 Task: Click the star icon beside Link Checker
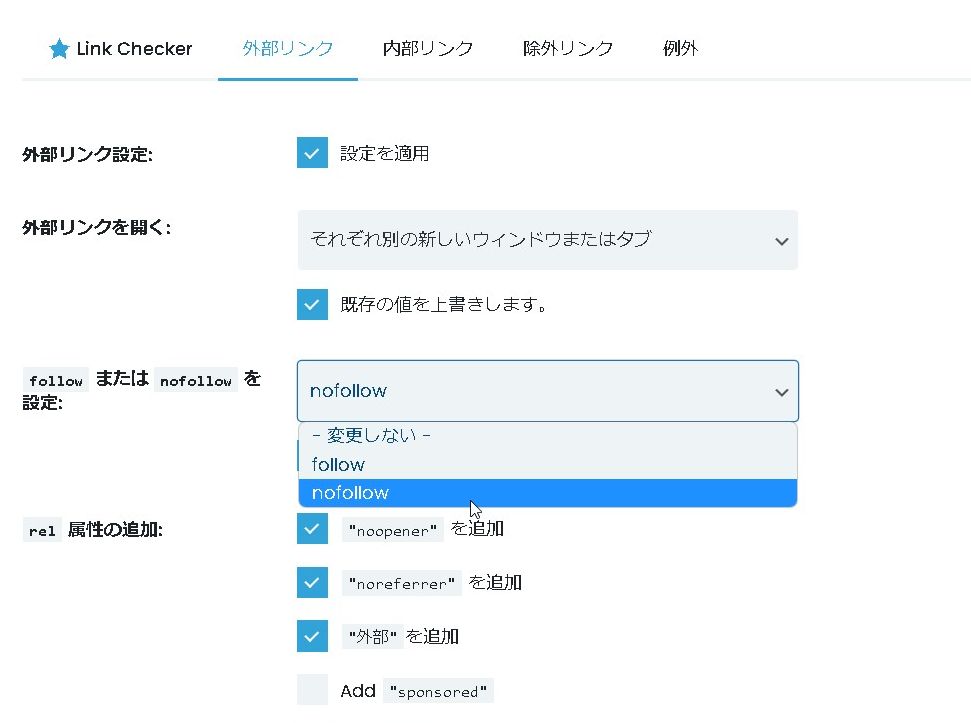pos(59,49)
